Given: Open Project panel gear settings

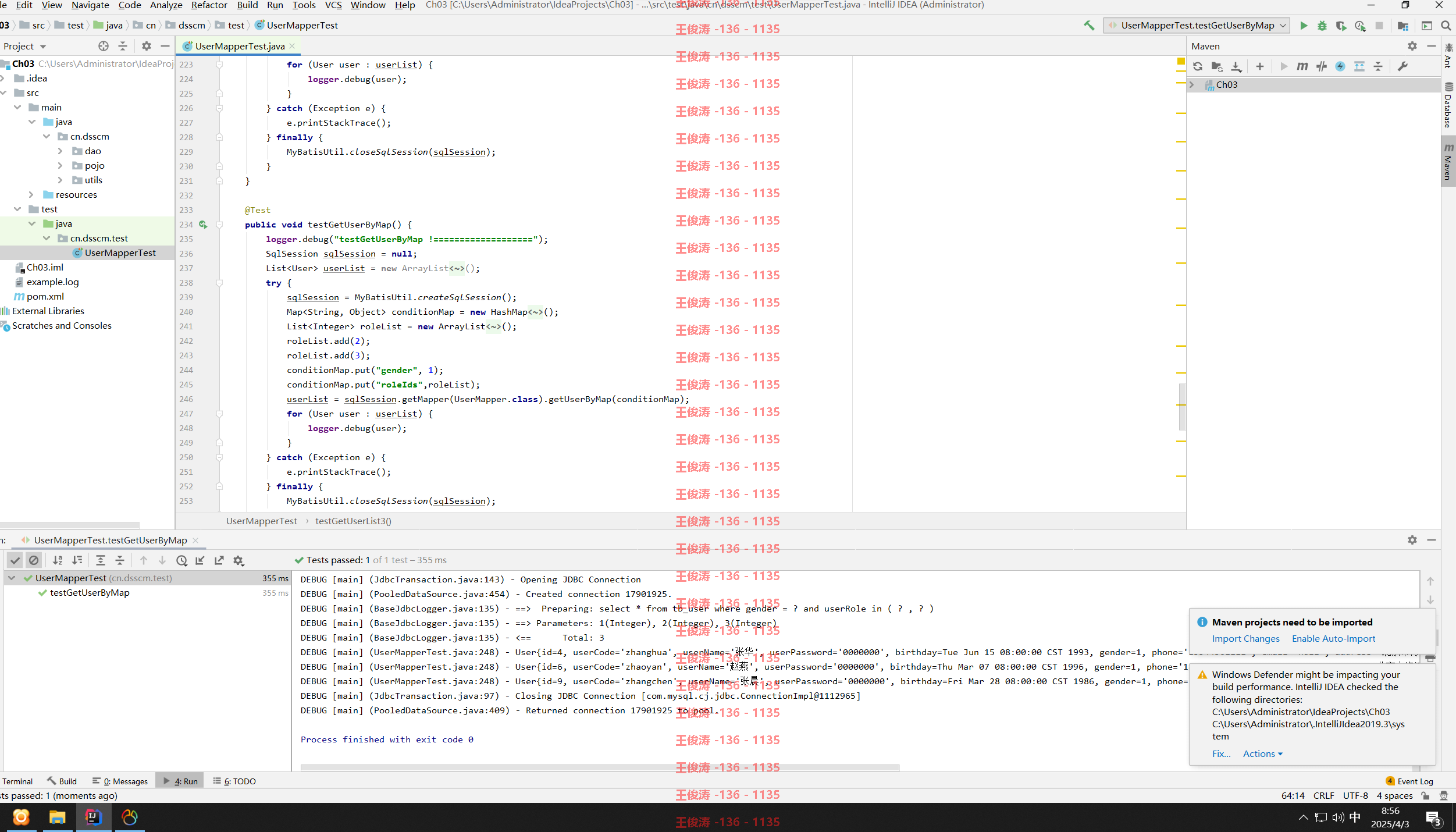Looking at the screenshot, I should point(147,46).
